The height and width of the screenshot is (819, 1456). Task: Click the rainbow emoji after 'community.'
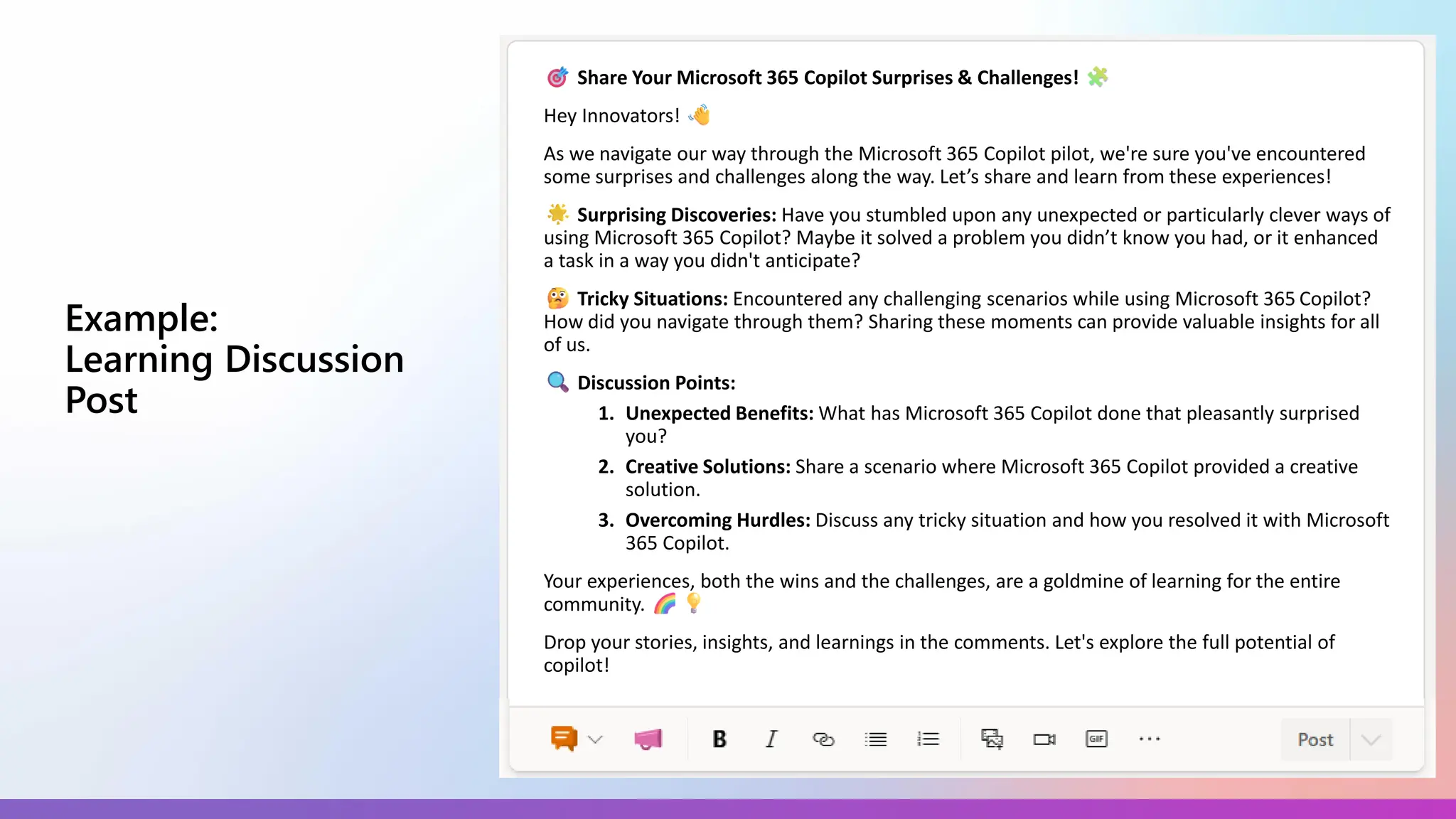[x=665, y=604]
